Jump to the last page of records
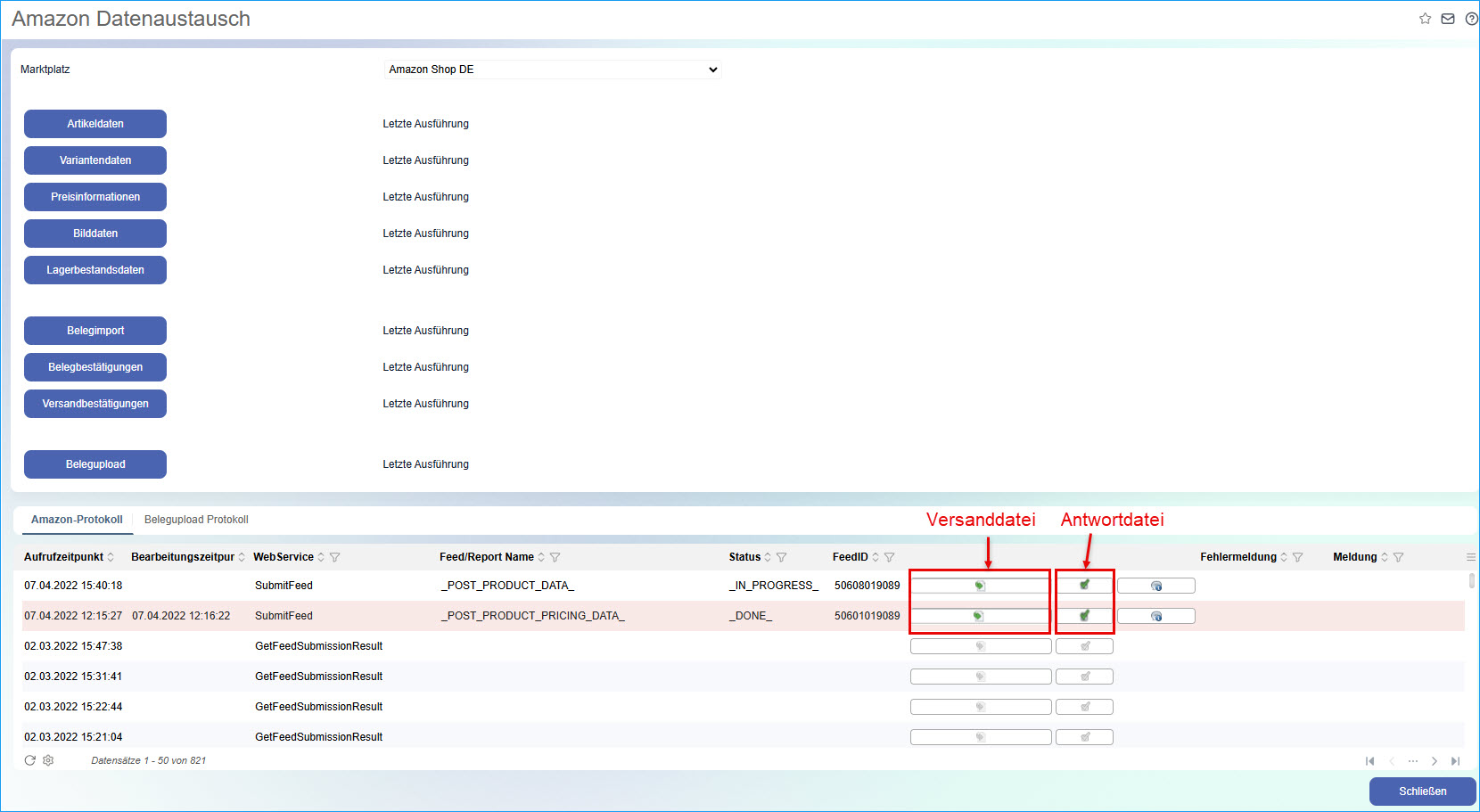The image size is (1480, 812). [1455, 761]
